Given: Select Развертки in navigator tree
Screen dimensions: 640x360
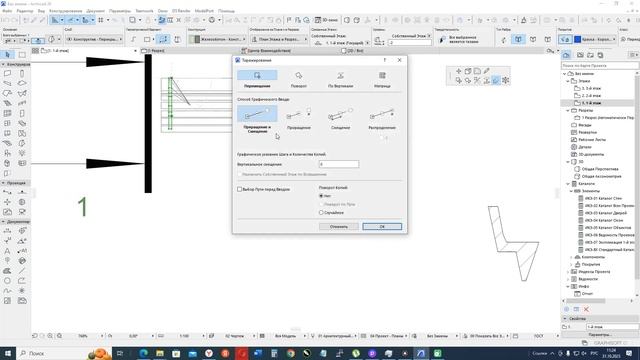Looking at the screenshot, I should (587, 133).
